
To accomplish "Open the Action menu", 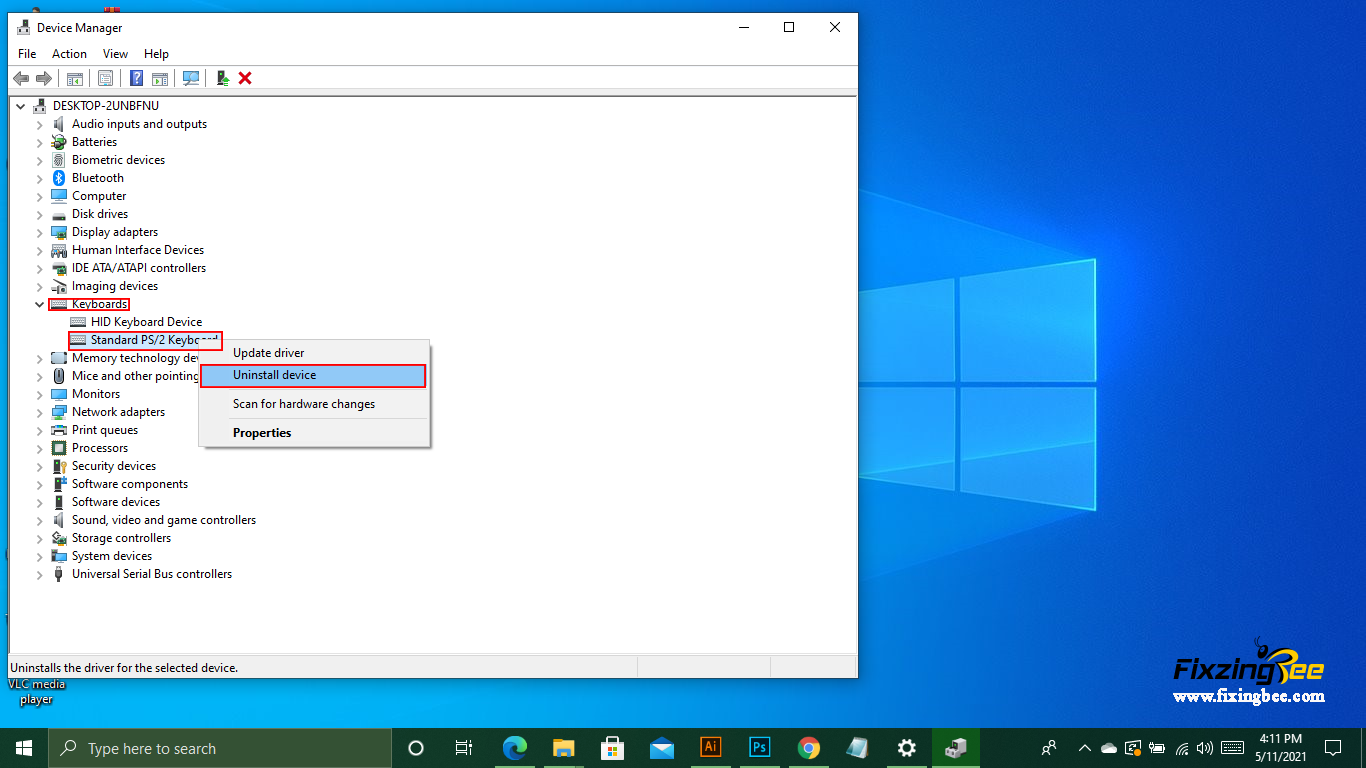I will click(x=69, y=54).
